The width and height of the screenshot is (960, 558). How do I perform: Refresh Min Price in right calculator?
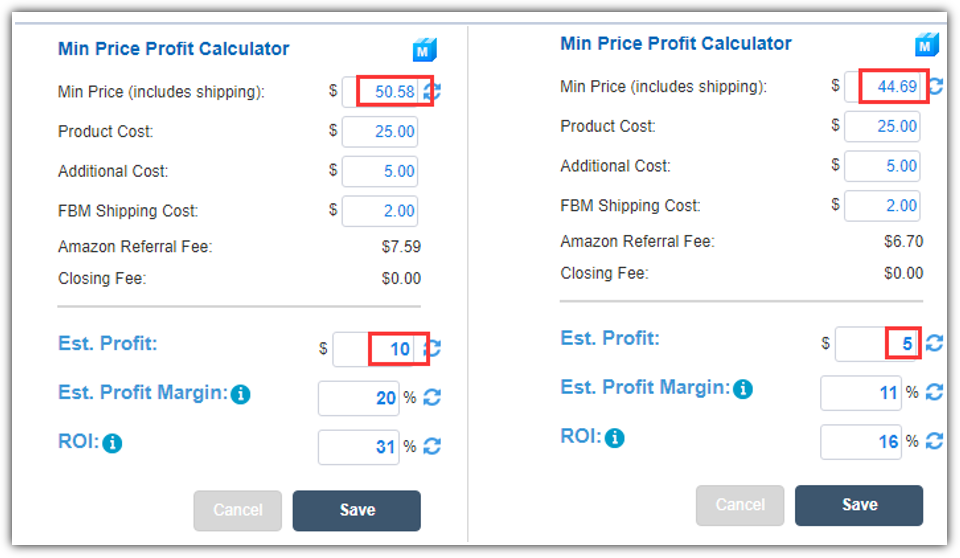click(x=935, y=87)
